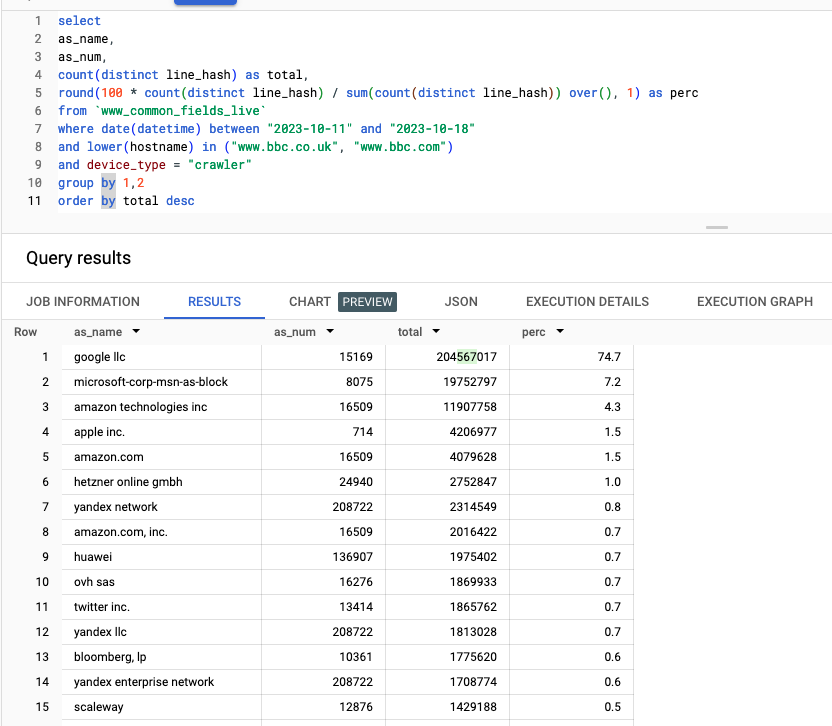The height and width of the screenshot is (726, 832).
Task: Open the total column dropdown arrow
Action: point(436,331)
